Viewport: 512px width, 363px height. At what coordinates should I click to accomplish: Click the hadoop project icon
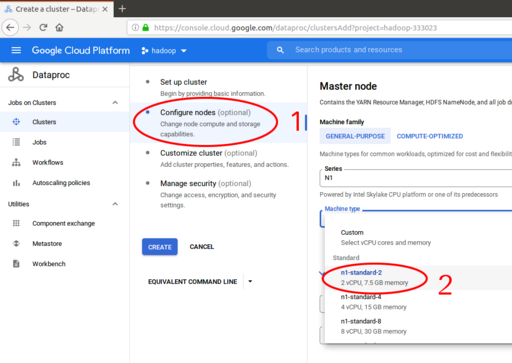(x=145, y=51)
